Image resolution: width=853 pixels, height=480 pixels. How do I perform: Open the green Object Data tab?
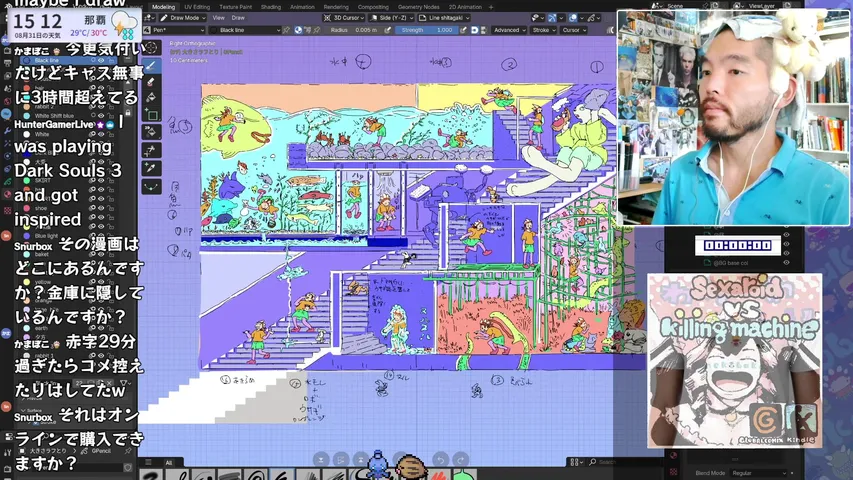click(7, 181)
